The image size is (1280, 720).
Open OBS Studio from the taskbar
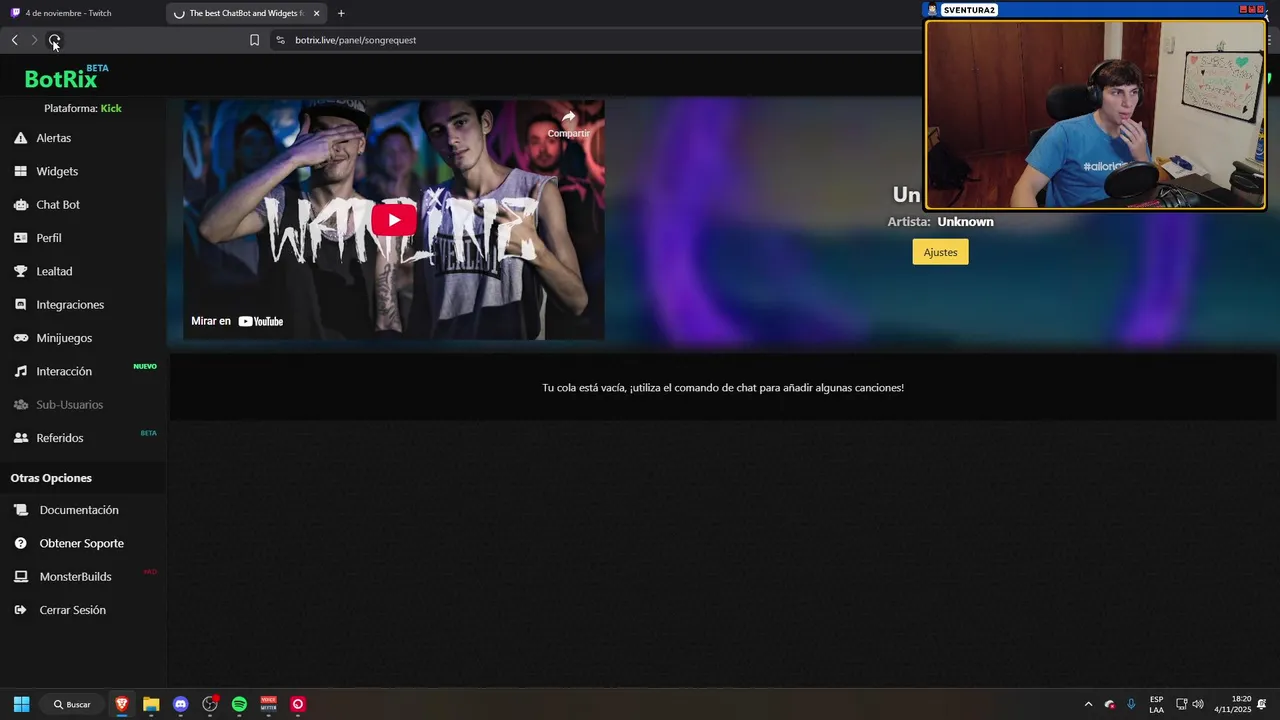click(210, 704)
